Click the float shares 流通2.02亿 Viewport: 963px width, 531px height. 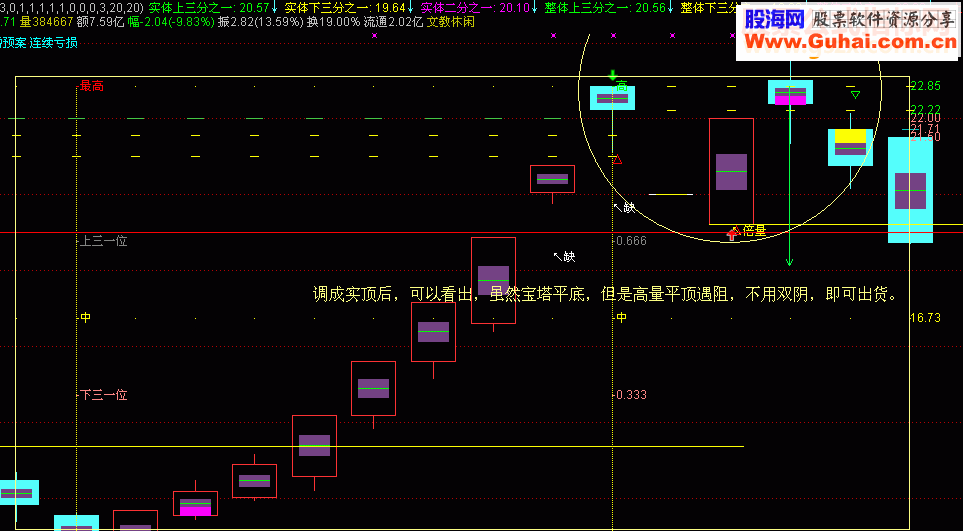point(393,22)
